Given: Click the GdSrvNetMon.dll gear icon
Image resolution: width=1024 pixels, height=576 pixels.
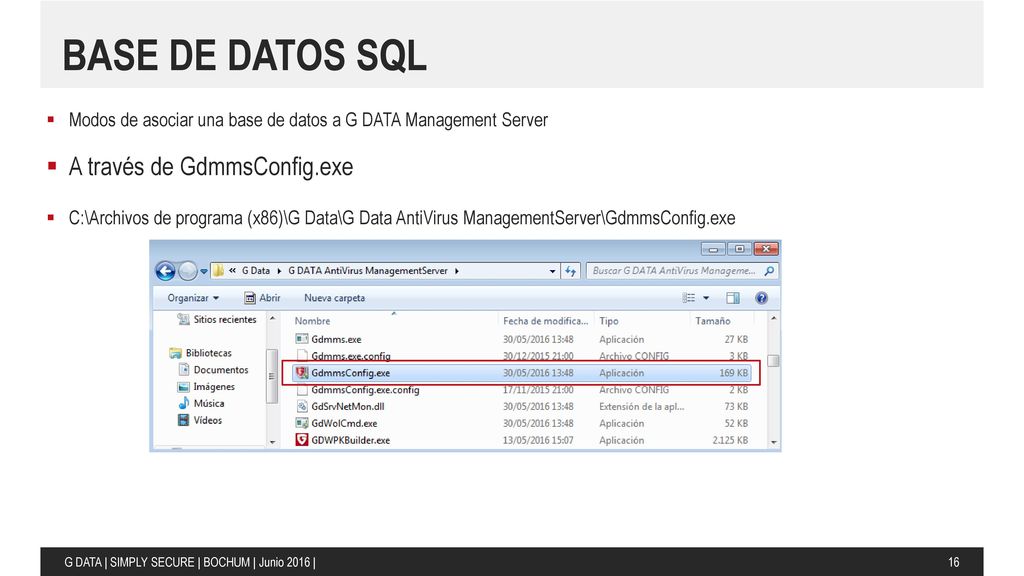Looking at the screenshot, I should click(301, 406).
